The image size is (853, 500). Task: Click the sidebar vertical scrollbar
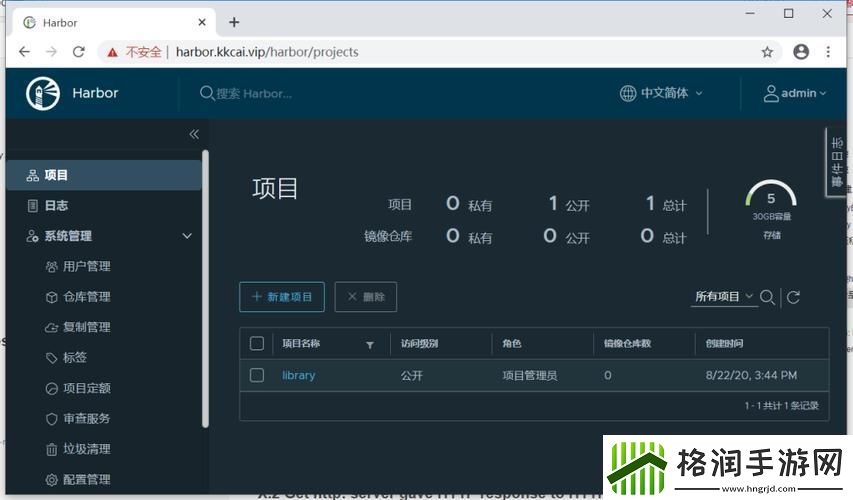[x=205, y=288]
